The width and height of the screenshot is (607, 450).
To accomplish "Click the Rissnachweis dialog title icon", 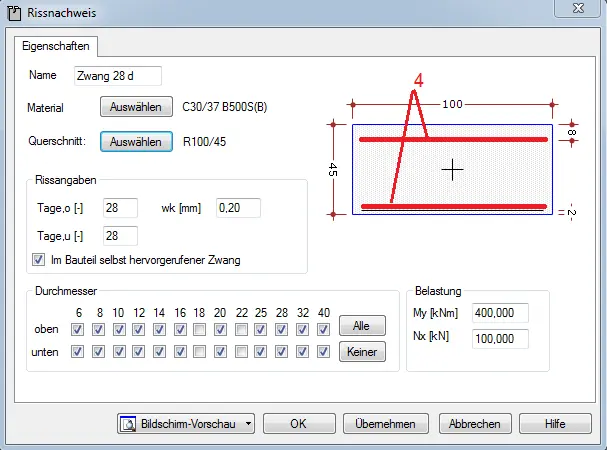I will point(14,14).
